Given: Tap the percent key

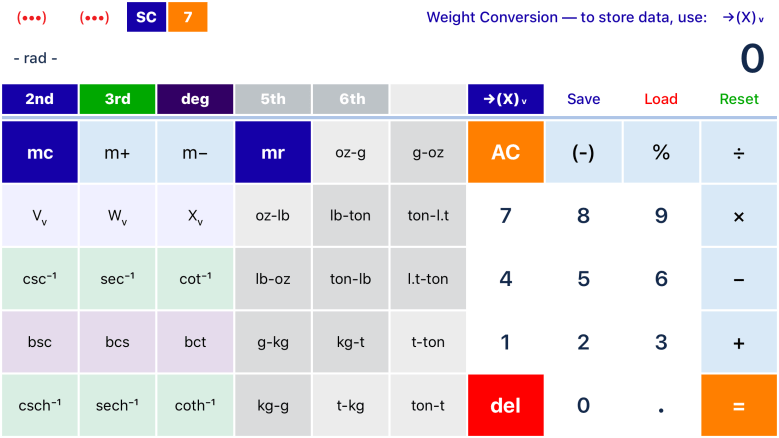Looking at the screenshot, I should coord(661,152).
